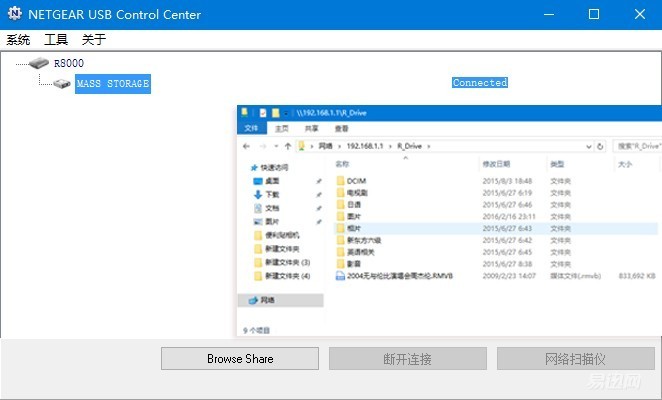
Task: Click the Connected status label
Action: 480,82
